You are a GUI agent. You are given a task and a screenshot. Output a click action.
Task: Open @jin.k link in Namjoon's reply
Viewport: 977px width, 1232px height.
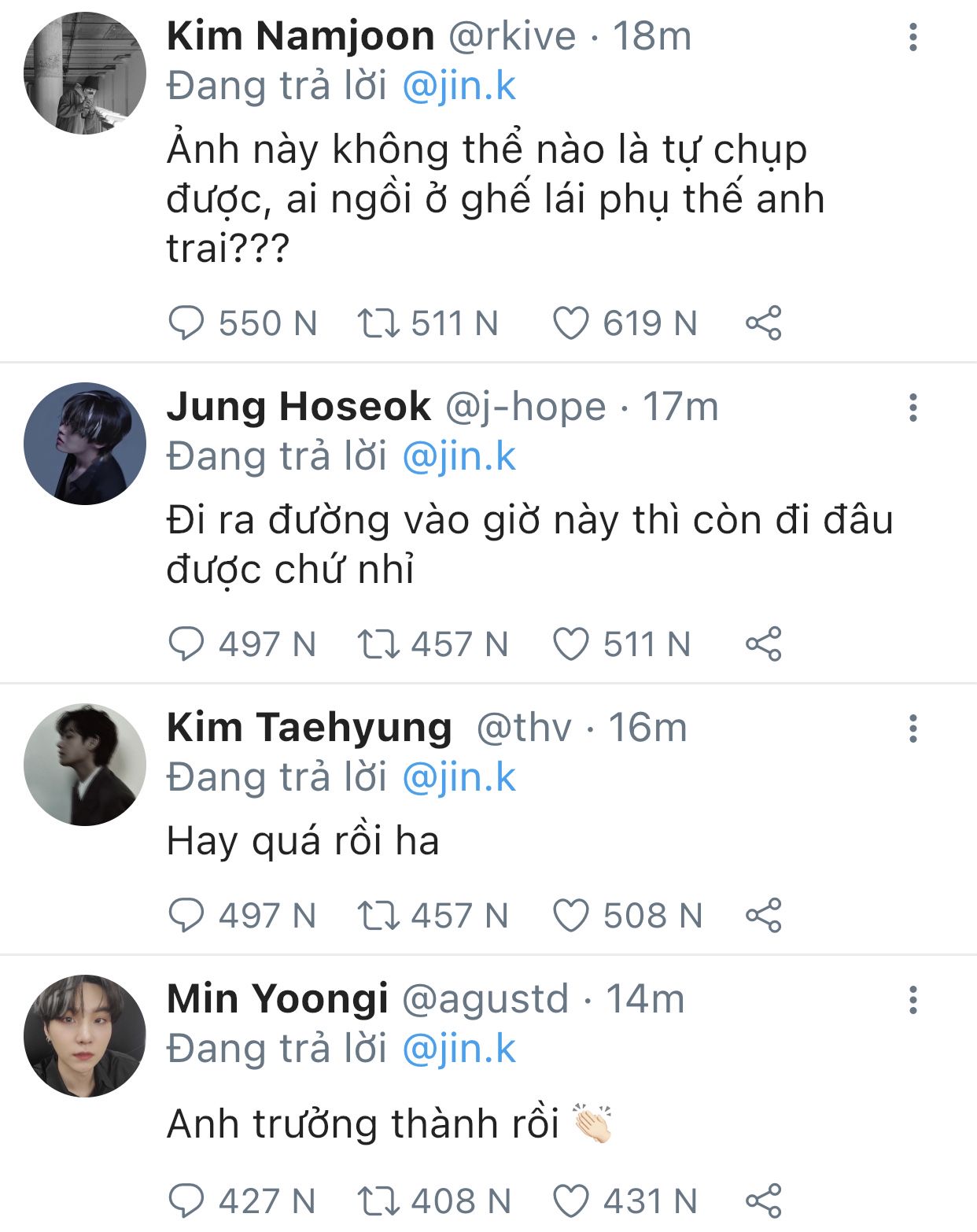(459, 86)
